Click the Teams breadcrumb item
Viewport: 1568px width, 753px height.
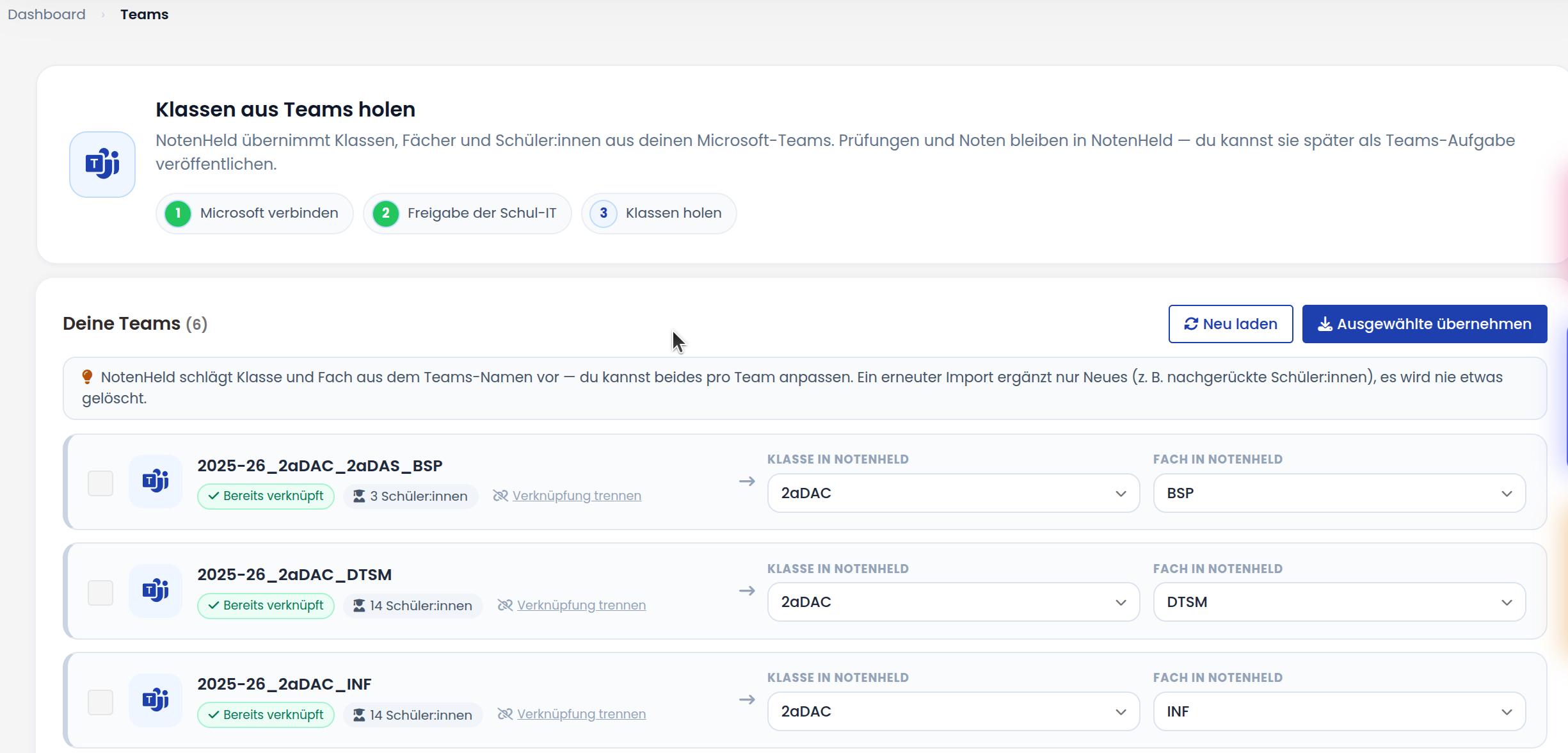point(145,14)
